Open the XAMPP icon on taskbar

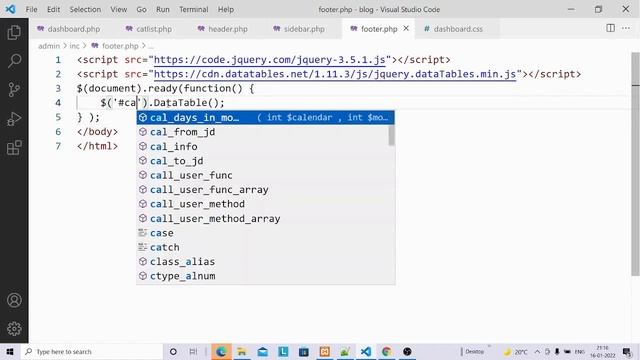324,351
